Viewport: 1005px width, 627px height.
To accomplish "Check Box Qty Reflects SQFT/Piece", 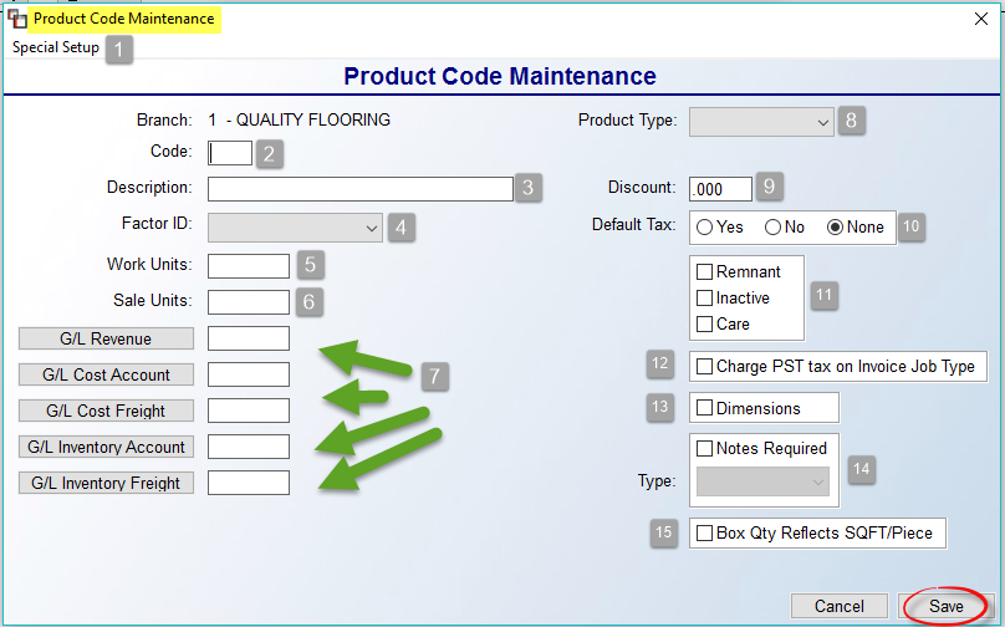I will 704,533.
